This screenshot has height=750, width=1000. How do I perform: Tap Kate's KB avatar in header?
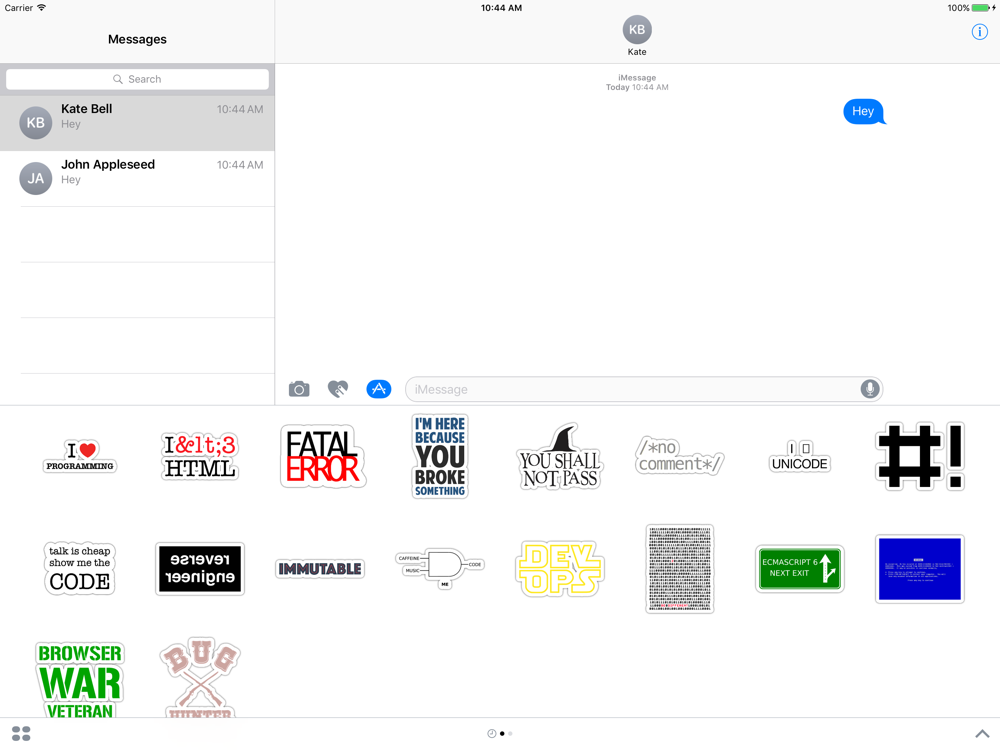[636, 29]
